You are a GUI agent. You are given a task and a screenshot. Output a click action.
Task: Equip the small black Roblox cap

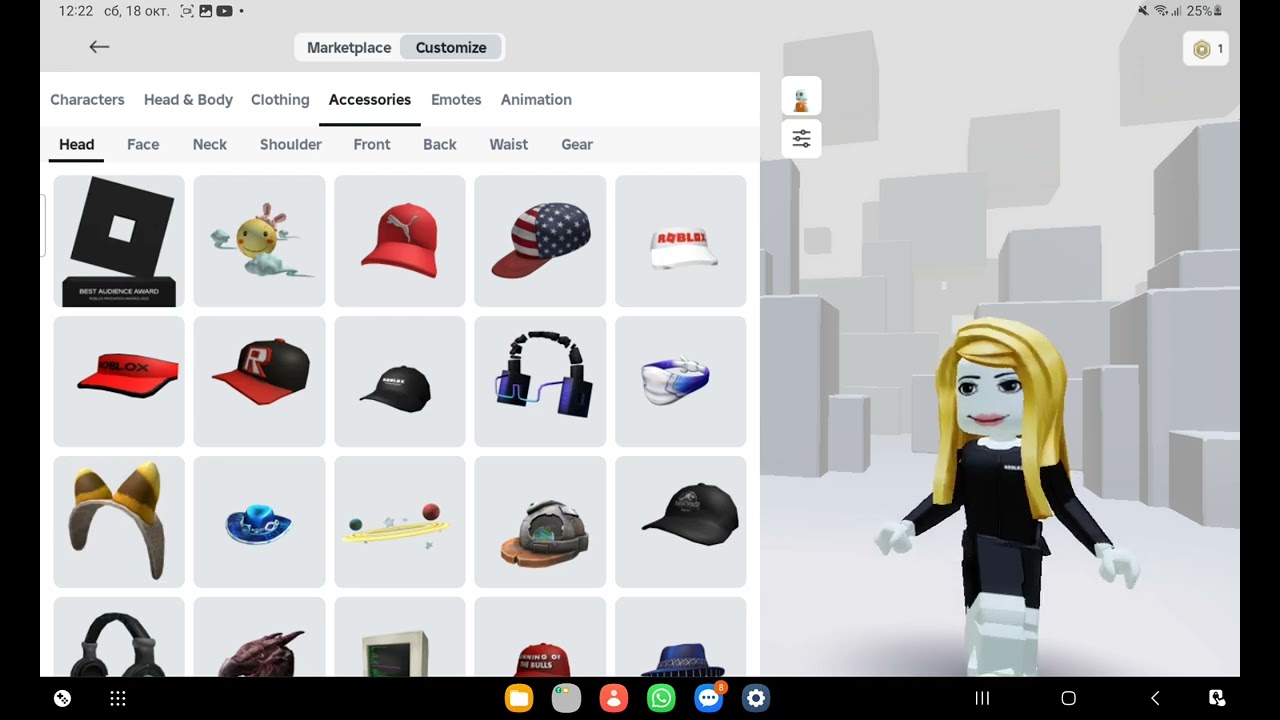(x=400, y=381)
